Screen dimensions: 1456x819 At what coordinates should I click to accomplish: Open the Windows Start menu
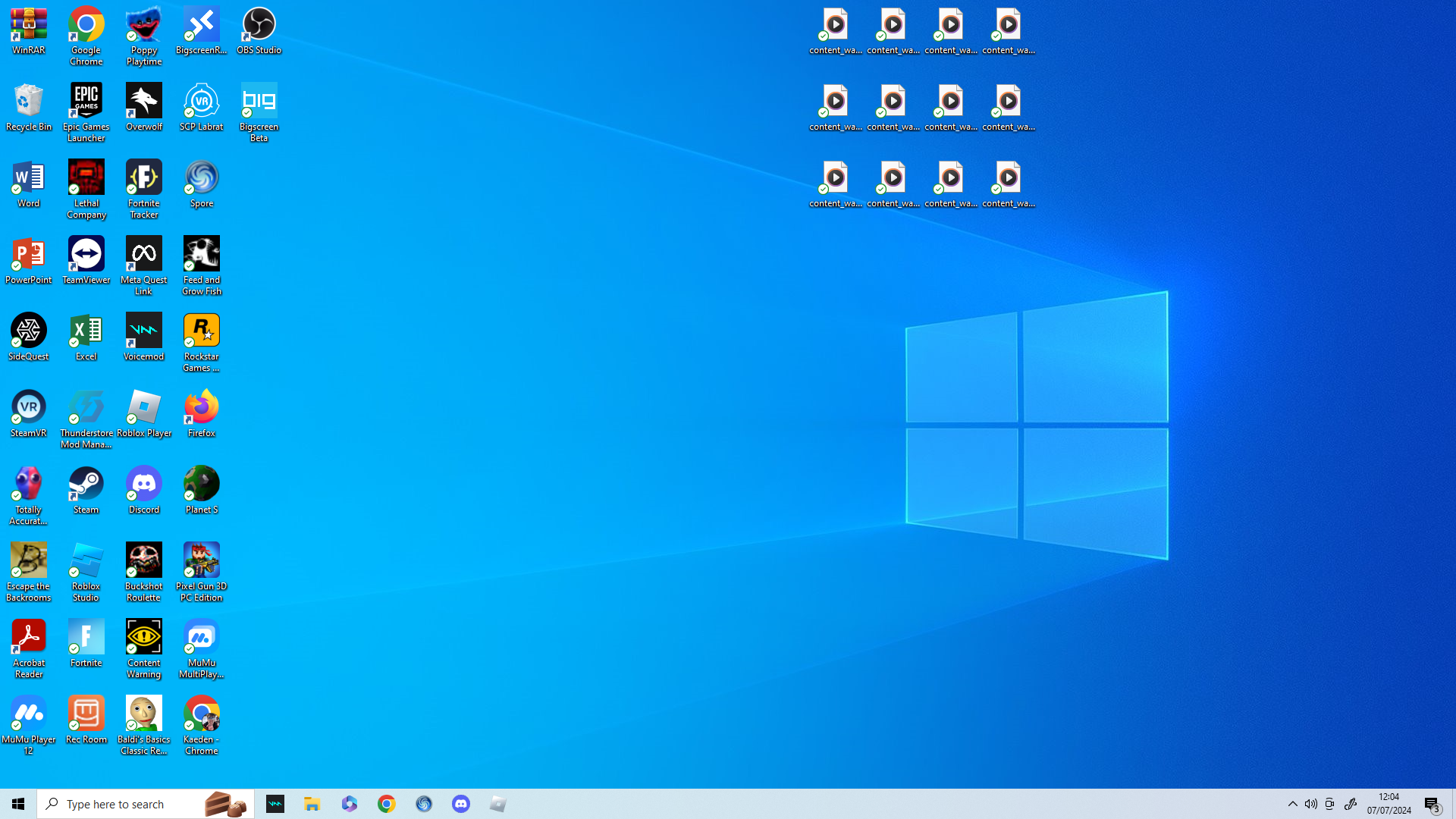18,804
